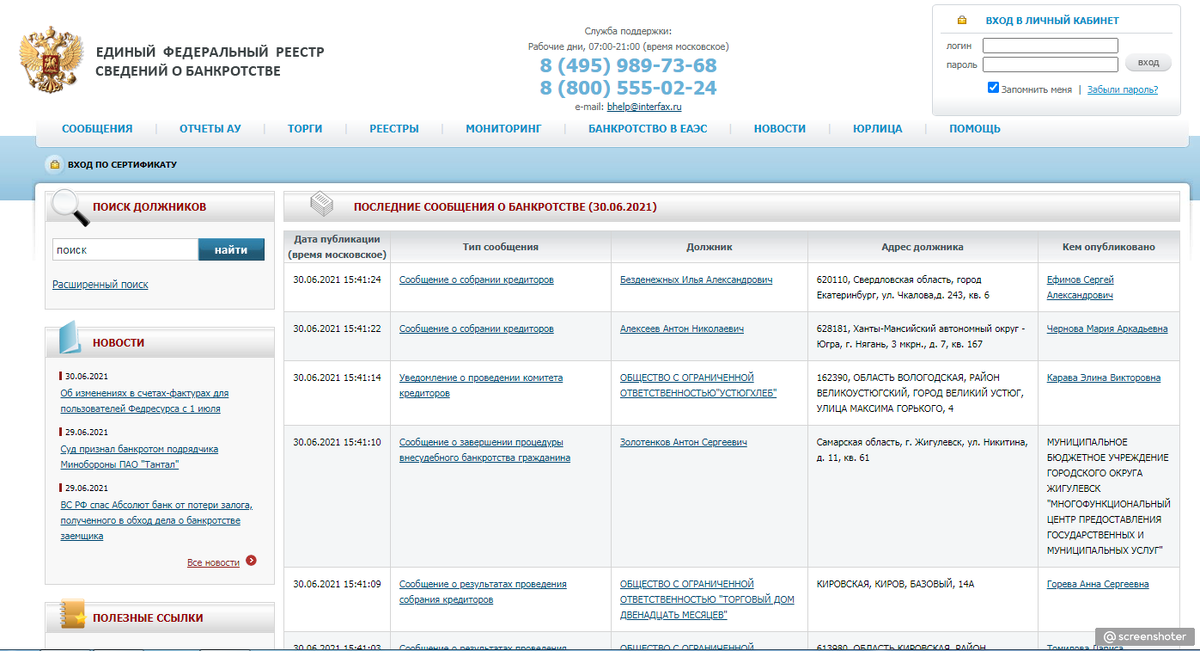1200x651 pixels.
Task: Click the Дата публикации column header
Action: [x=337, y=246]
